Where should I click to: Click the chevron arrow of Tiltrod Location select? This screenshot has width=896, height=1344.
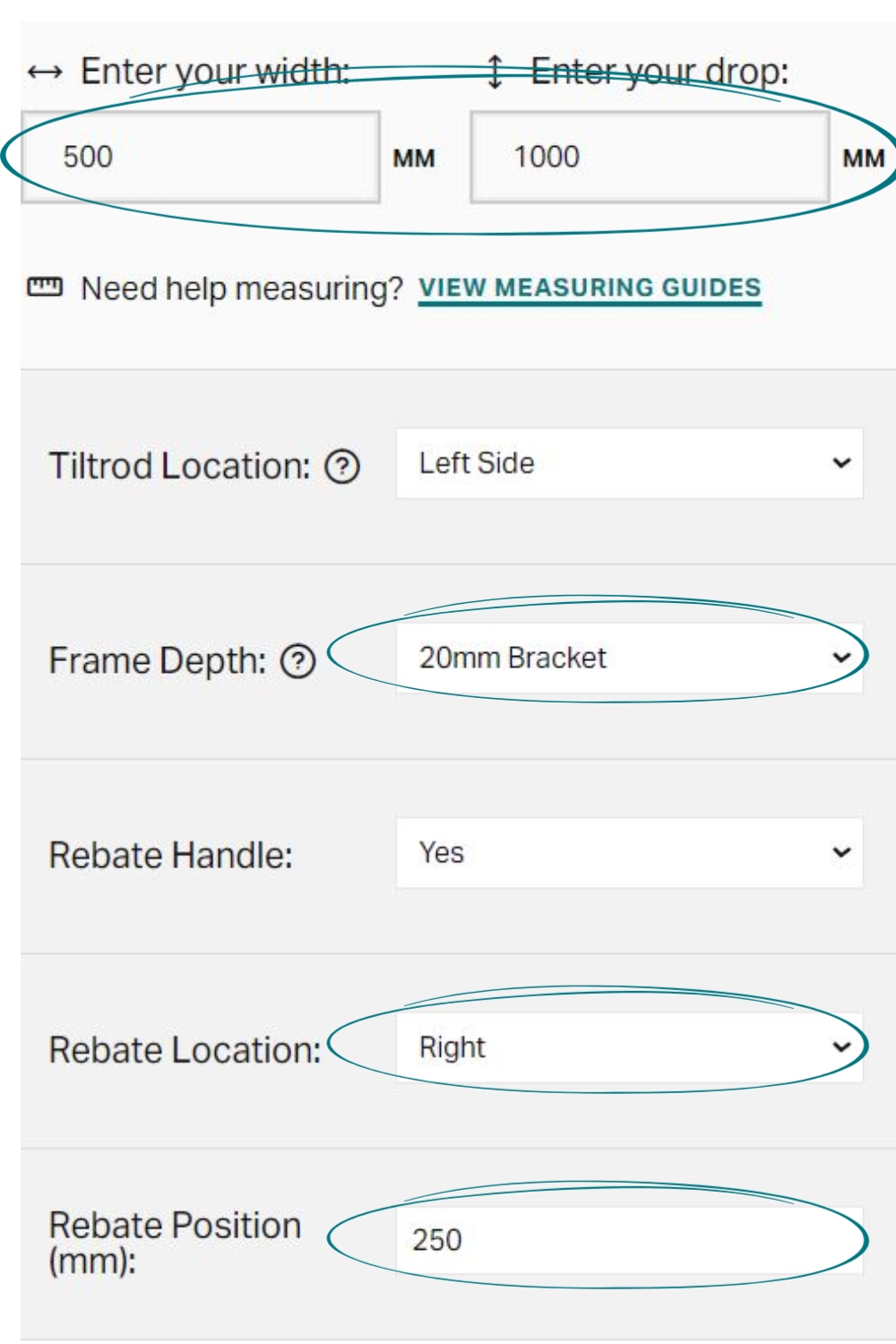point(841,463)
